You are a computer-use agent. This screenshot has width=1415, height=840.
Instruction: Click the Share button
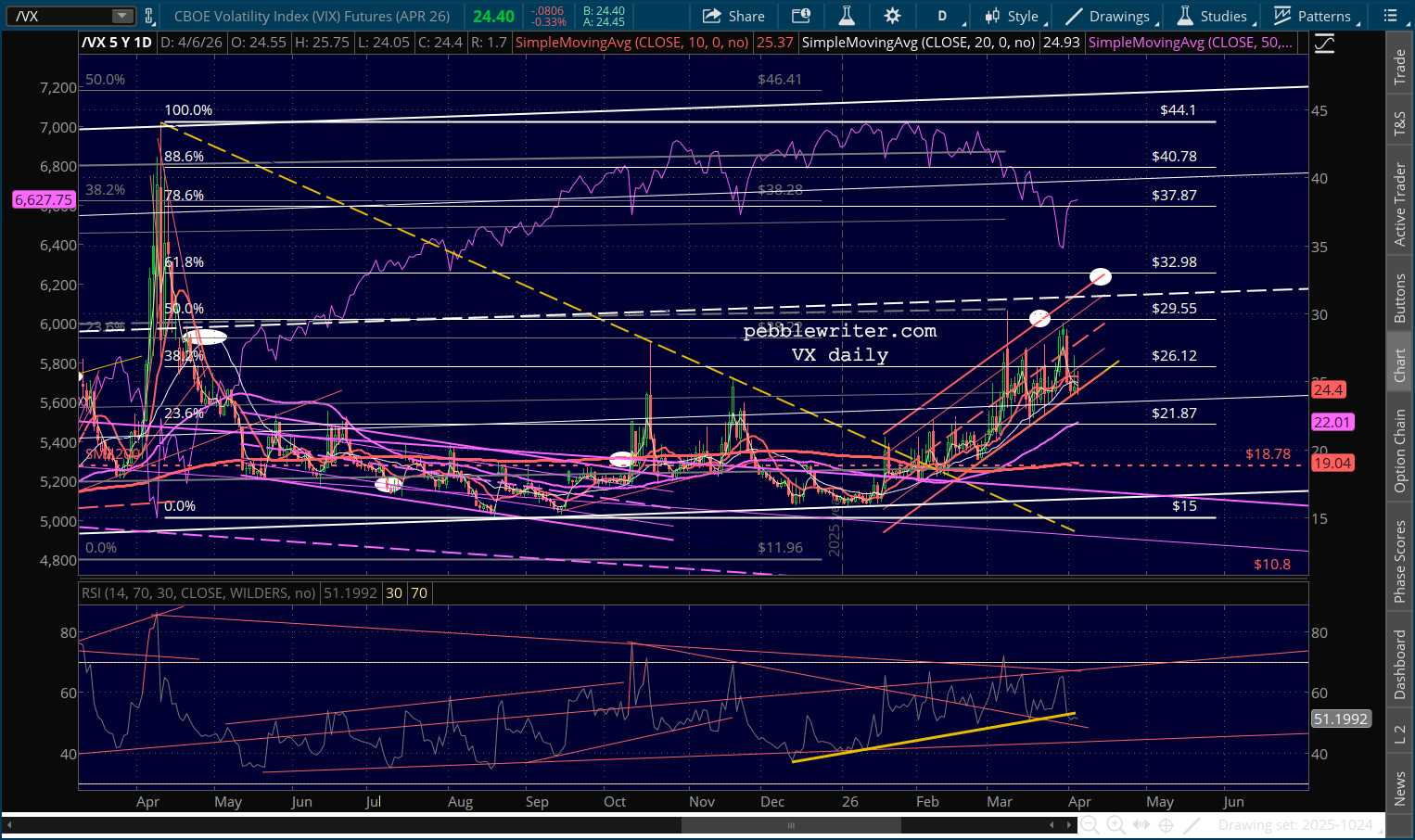point(733,16)
